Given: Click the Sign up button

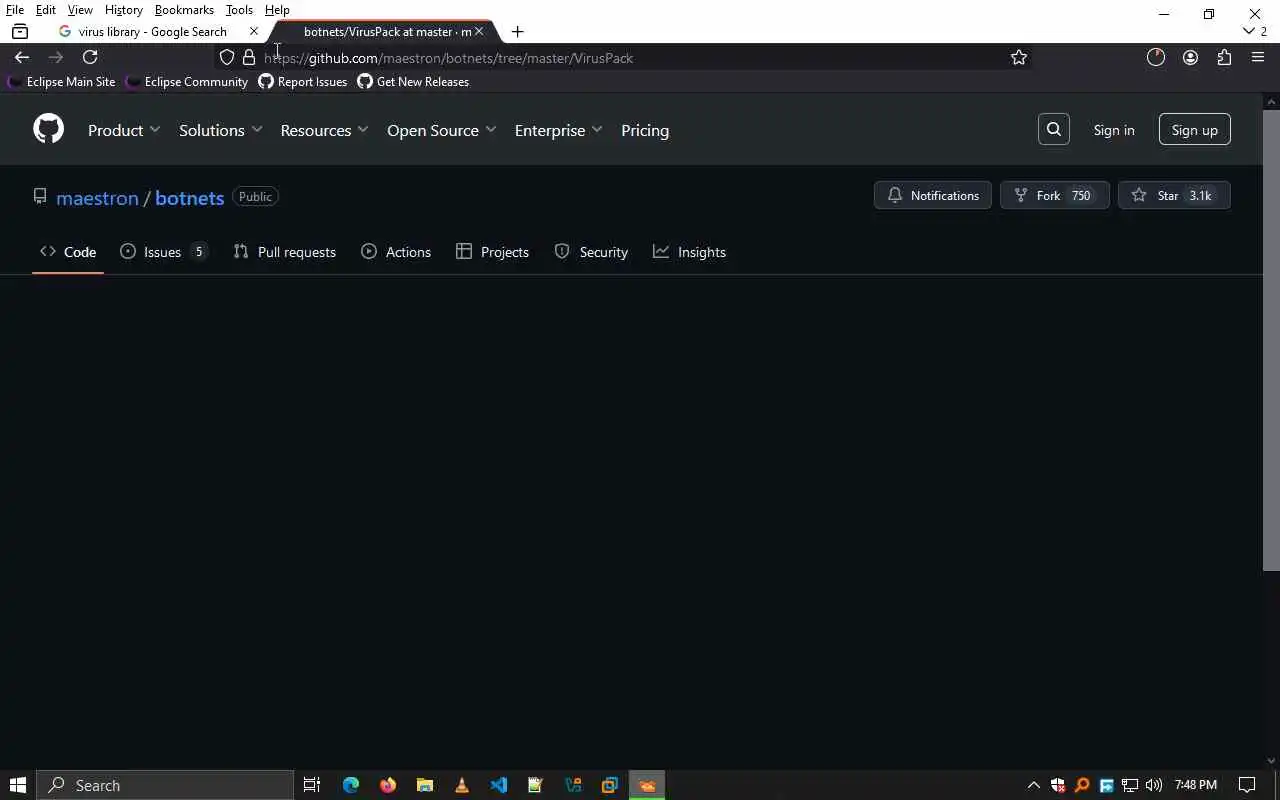Looking at the screenshot, I should pyautogui.click(x=1195, y=130).
